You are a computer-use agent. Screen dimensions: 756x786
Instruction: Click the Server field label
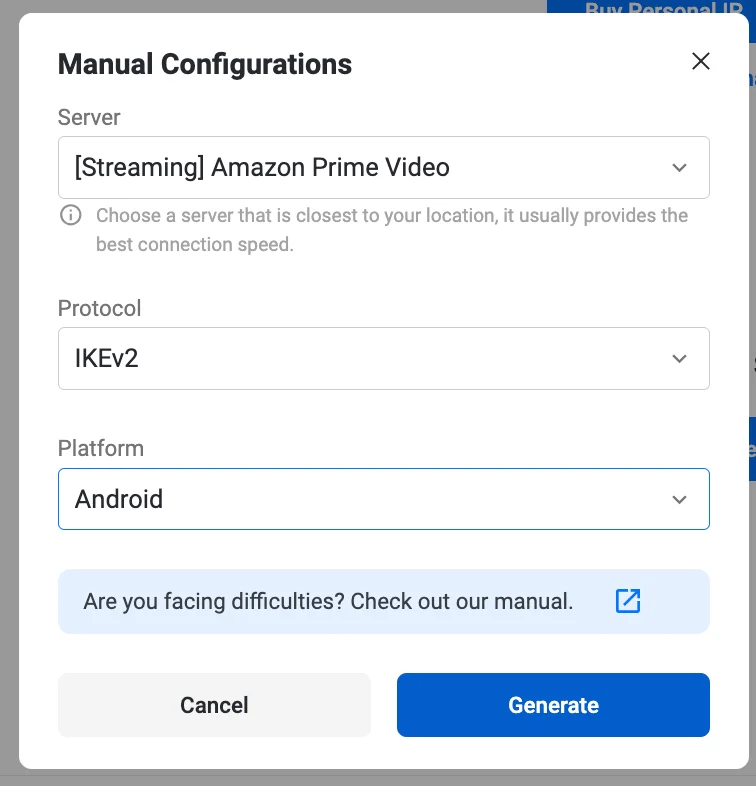click(x=89, y=117)
